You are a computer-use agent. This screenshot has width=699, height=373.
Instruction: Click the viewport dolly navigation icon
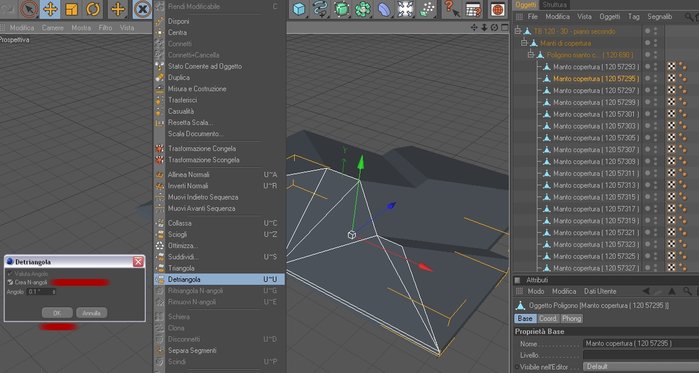(x=484, y=28)
